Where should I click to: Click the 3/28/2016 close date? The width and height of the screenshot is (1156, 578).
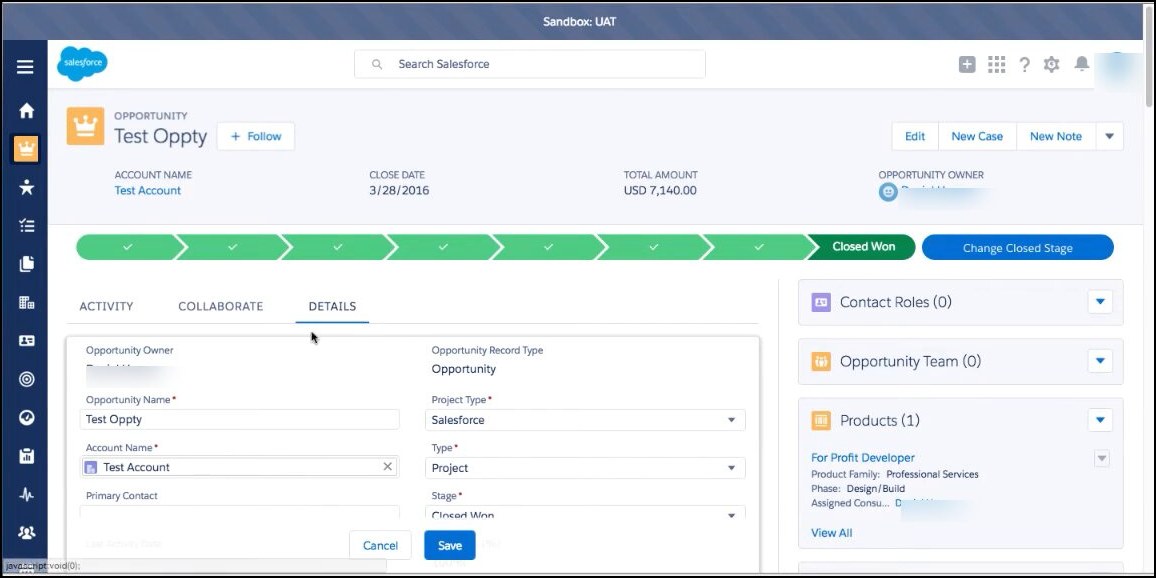(399, 190)
